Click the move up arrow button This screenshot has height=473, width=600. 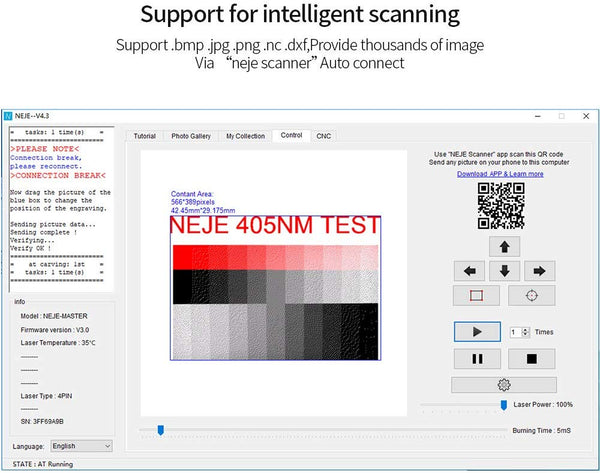coord(504,246)
